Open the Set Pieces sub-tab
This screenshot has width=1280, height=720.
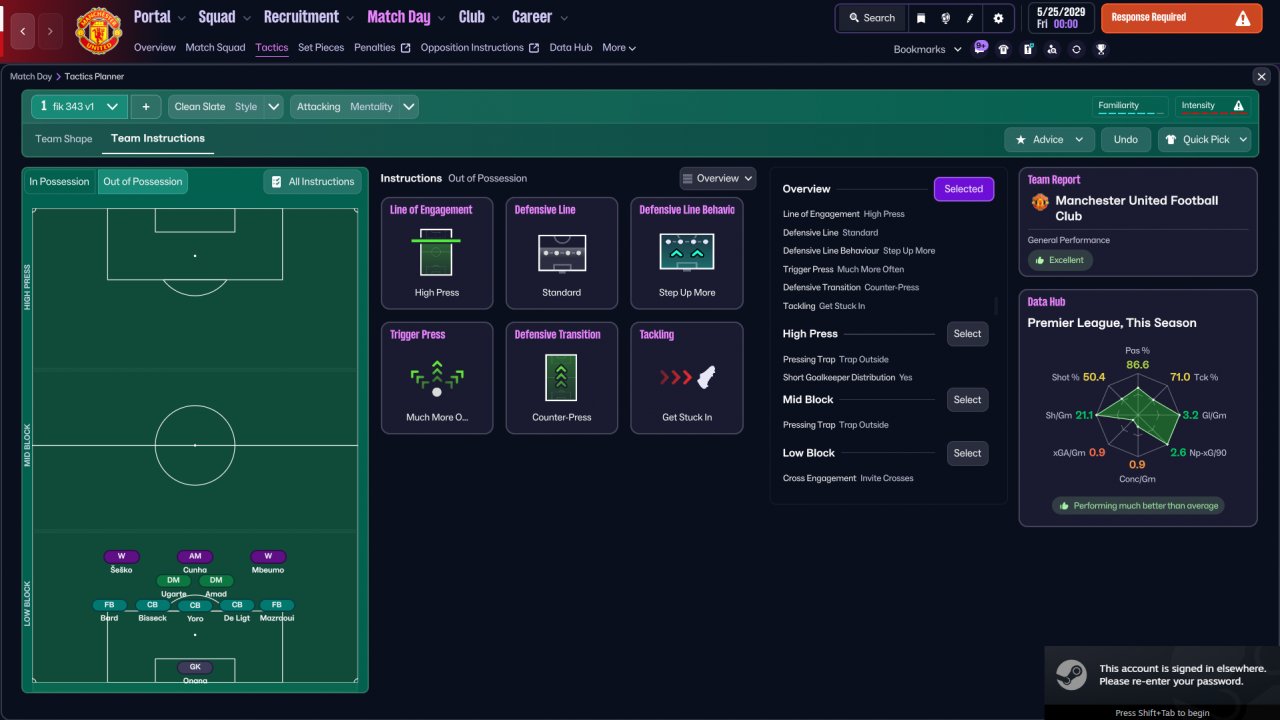pos(321,48)
